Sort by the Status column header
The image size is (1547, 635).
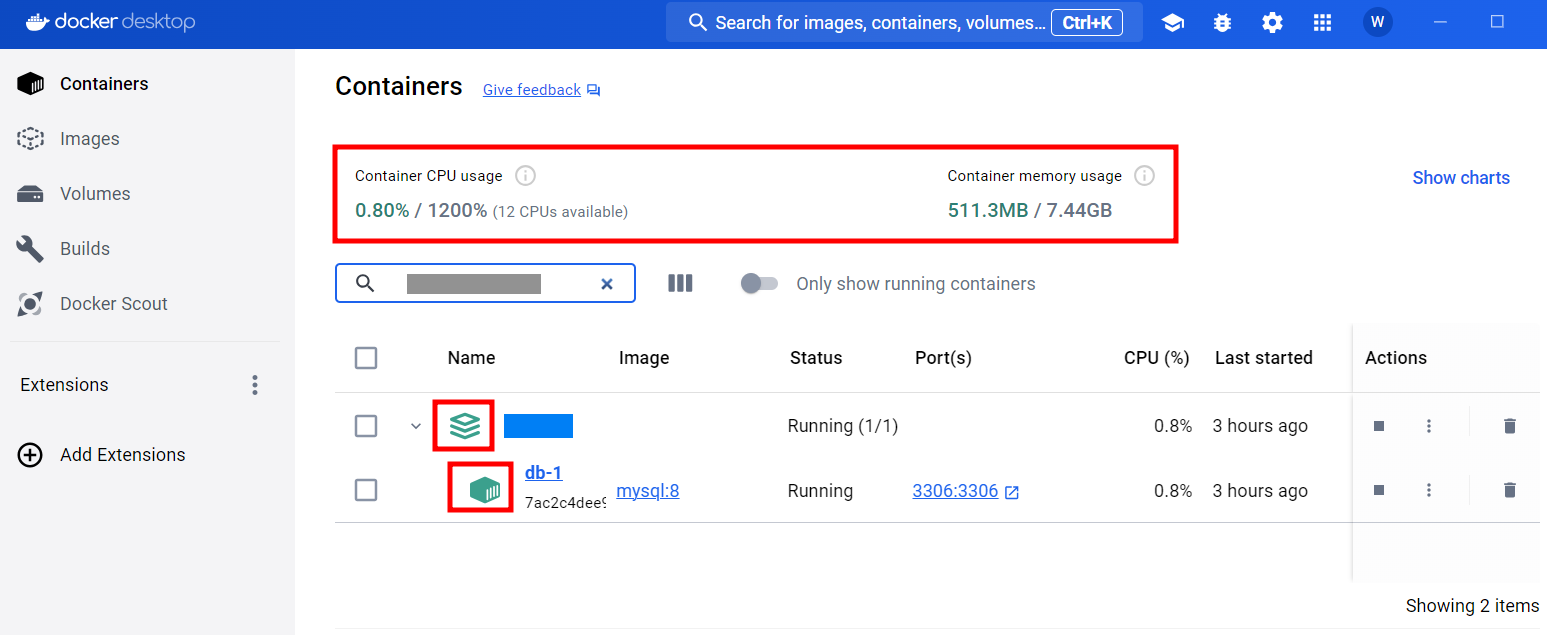click(x=816, y=358)
